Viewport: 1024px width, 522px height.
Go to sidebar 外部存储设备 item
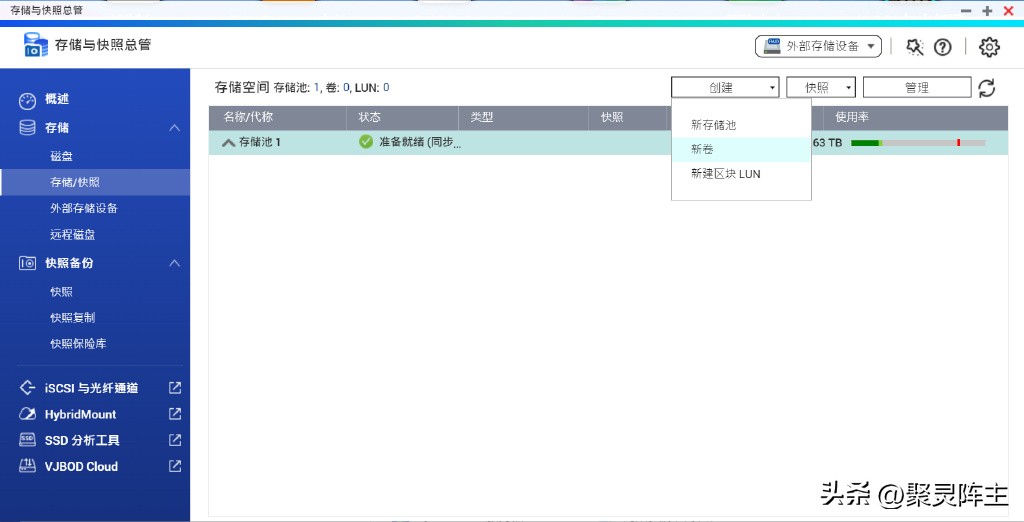84,208
